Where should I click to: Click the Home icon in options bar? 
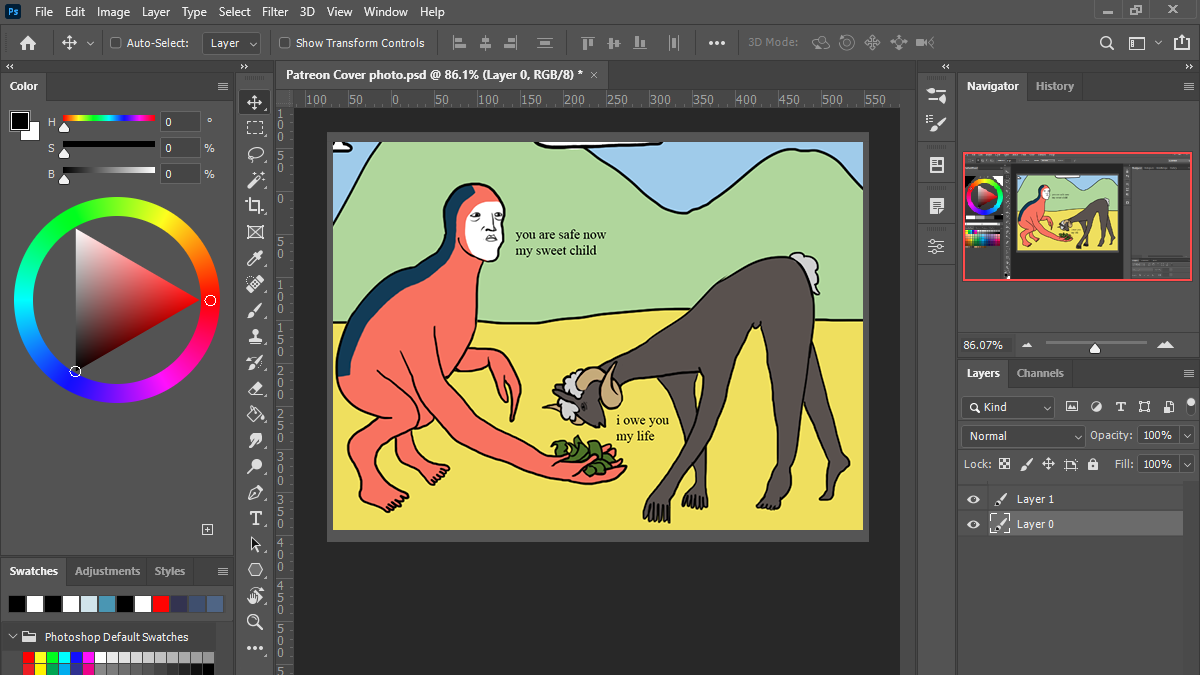coord(28,43)
